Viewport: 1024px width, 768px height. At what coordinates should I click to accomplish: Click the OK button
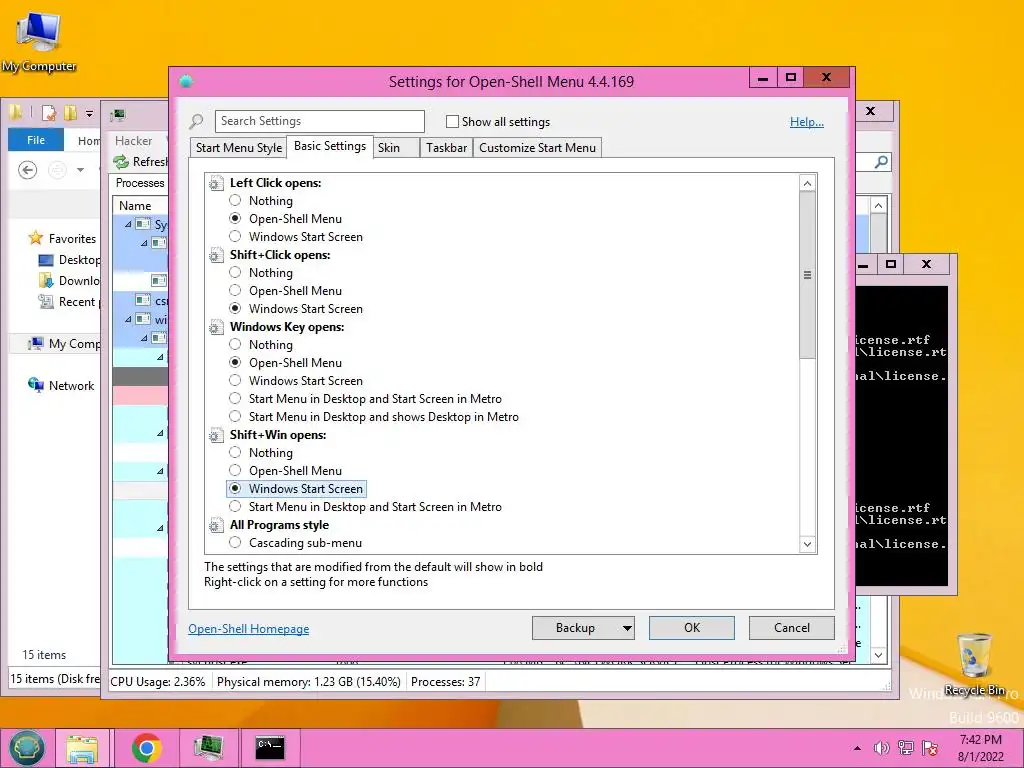(692, 628)
